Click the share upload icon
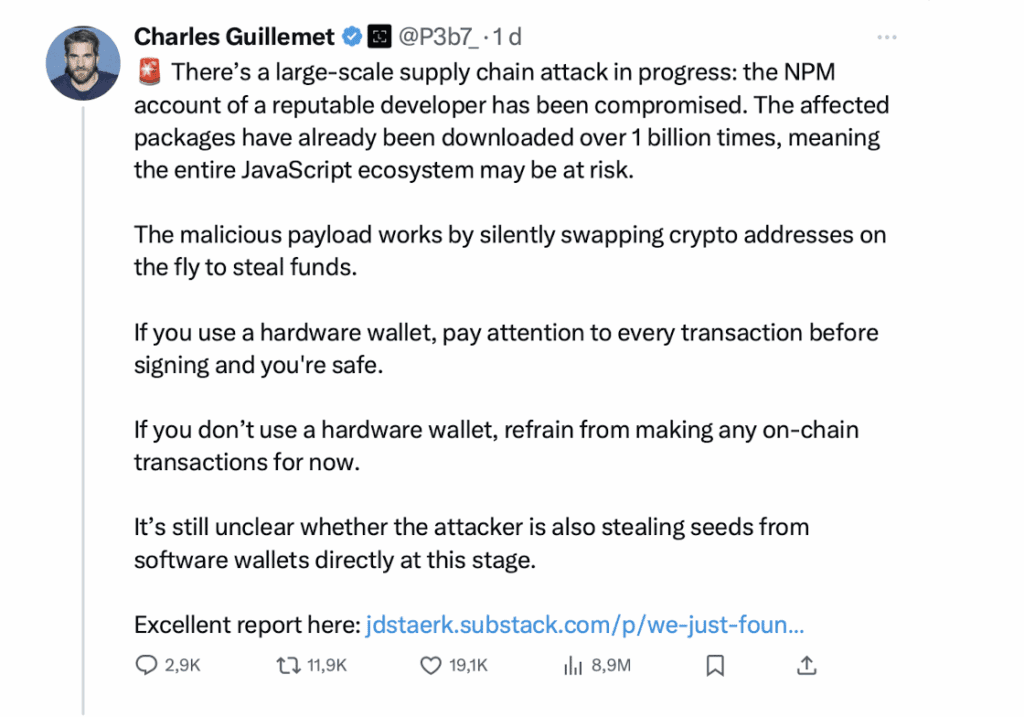Screen dimensions: 1024x717 tap(807, 664)
